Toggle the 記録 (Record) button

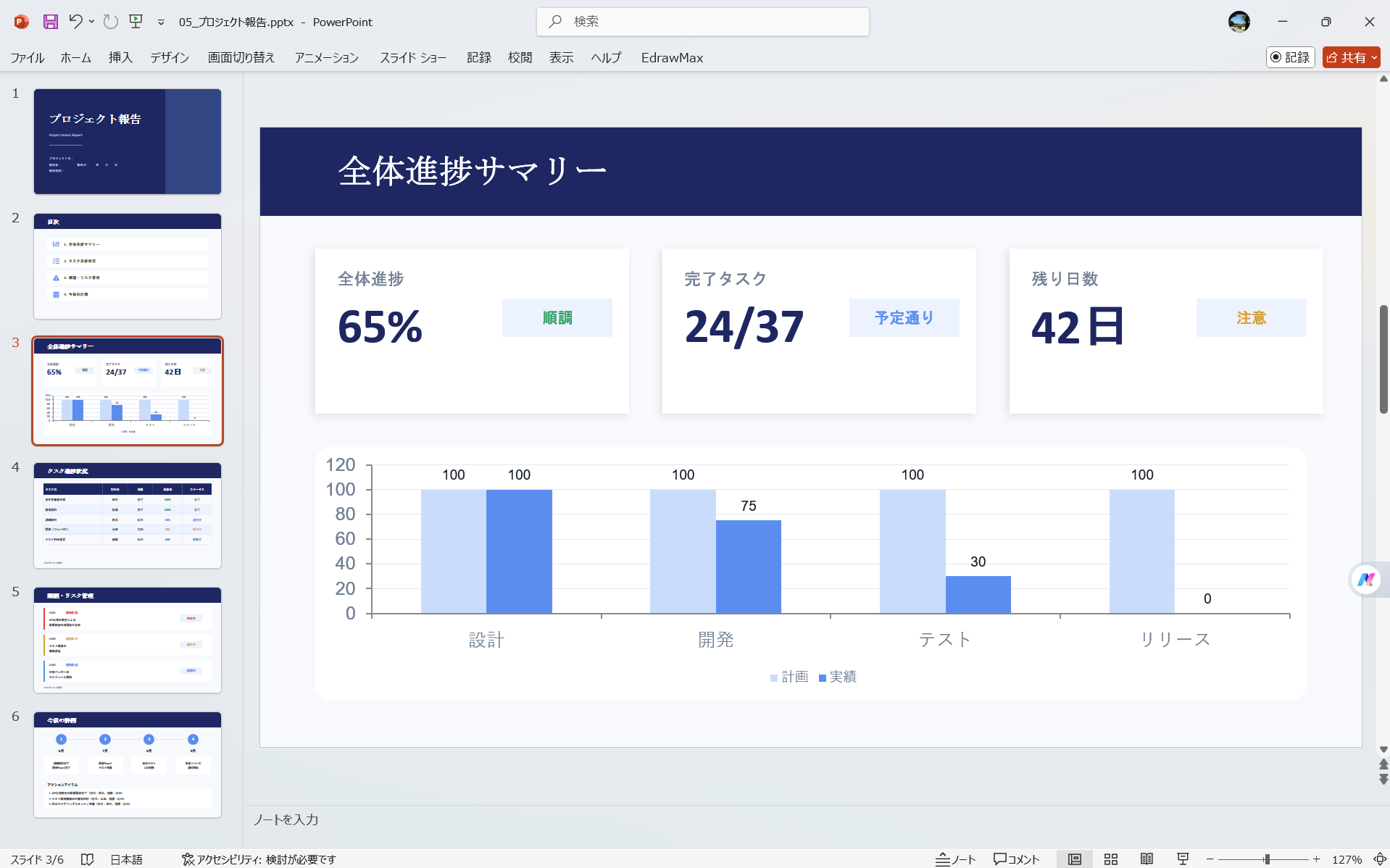click(x=1290, y=57)
